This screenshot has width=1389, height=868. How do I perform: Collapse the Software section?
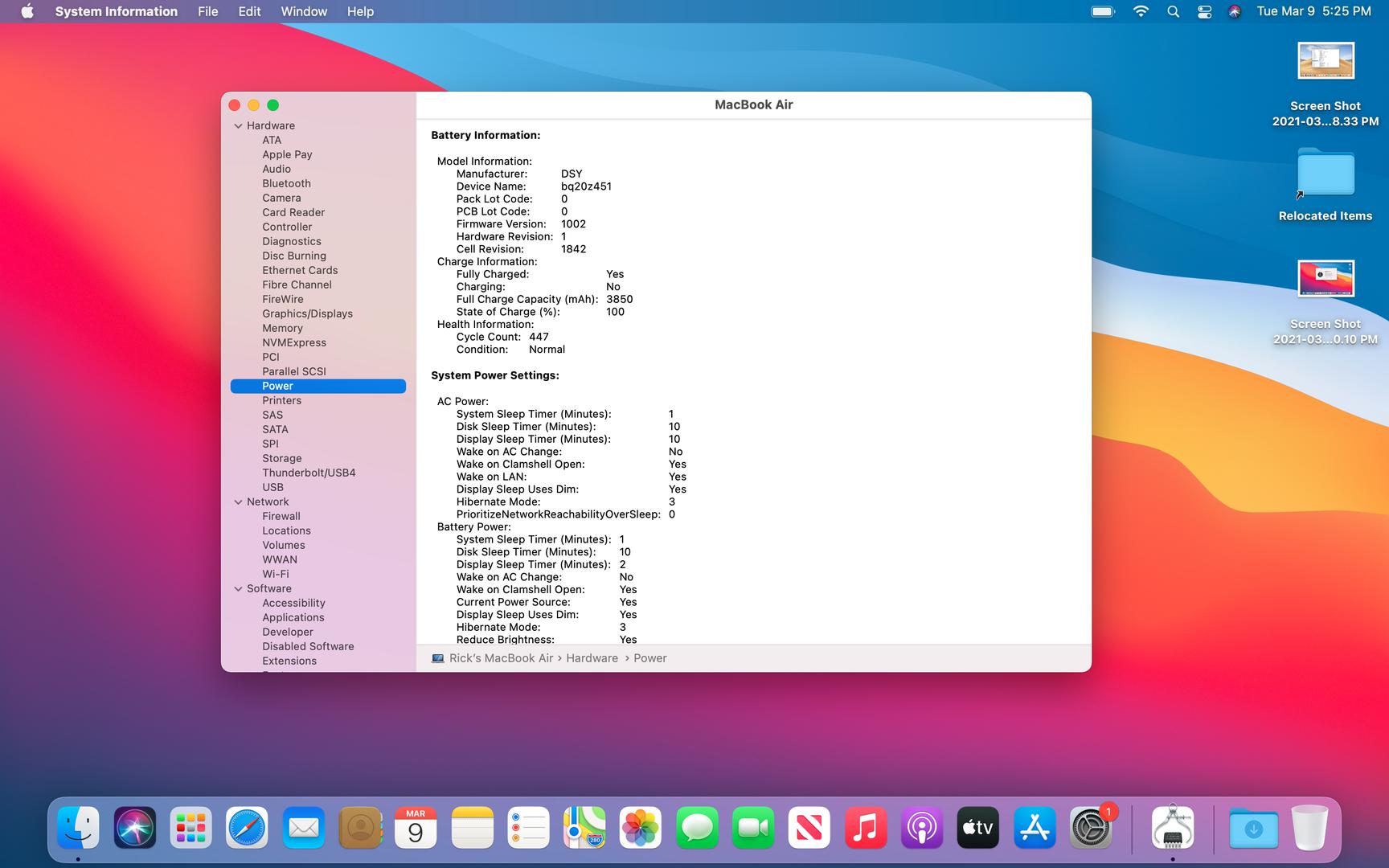[238, 589]
